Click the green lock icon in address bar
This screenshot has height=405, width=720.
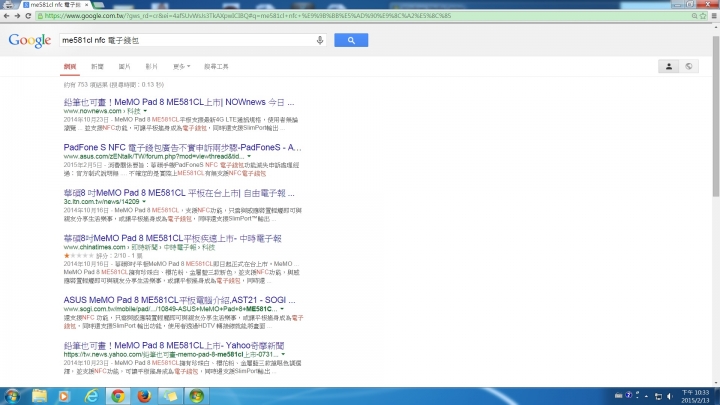coord(40,16)
